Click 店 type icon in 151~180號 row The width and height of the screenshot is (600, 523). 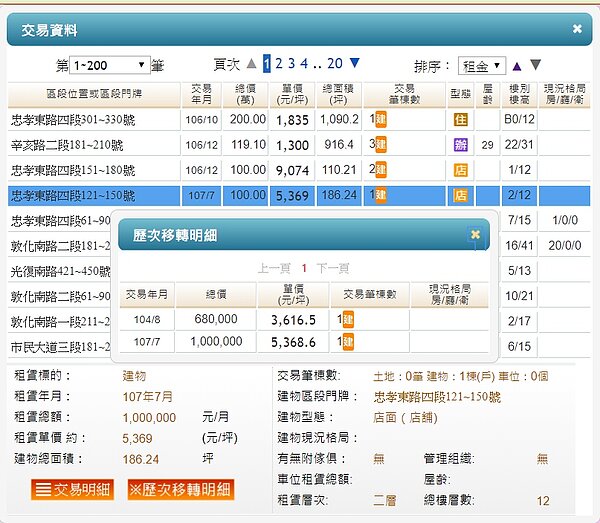point(461,170)
